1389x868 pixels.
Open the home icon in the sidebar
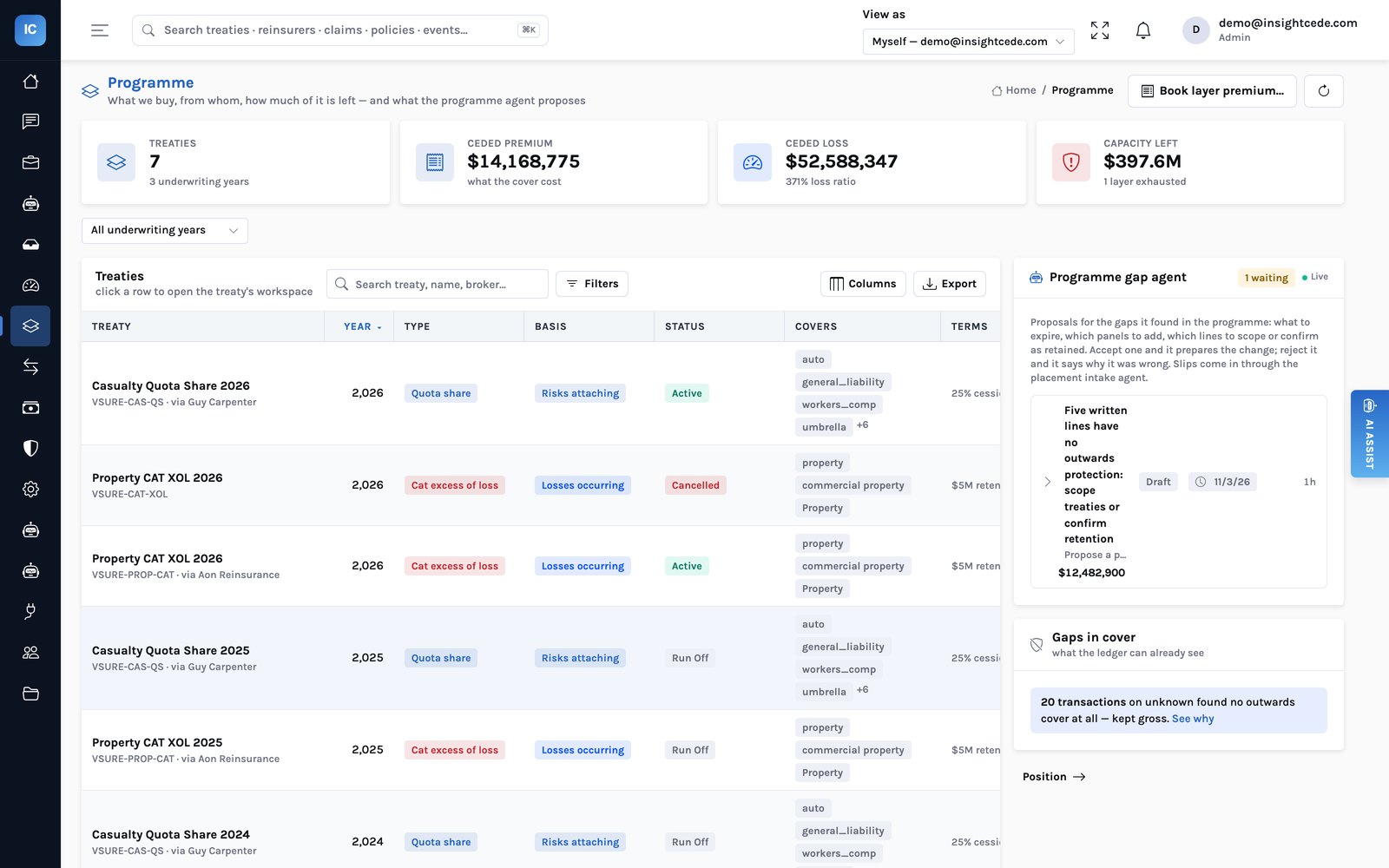(x=30, y=82)
